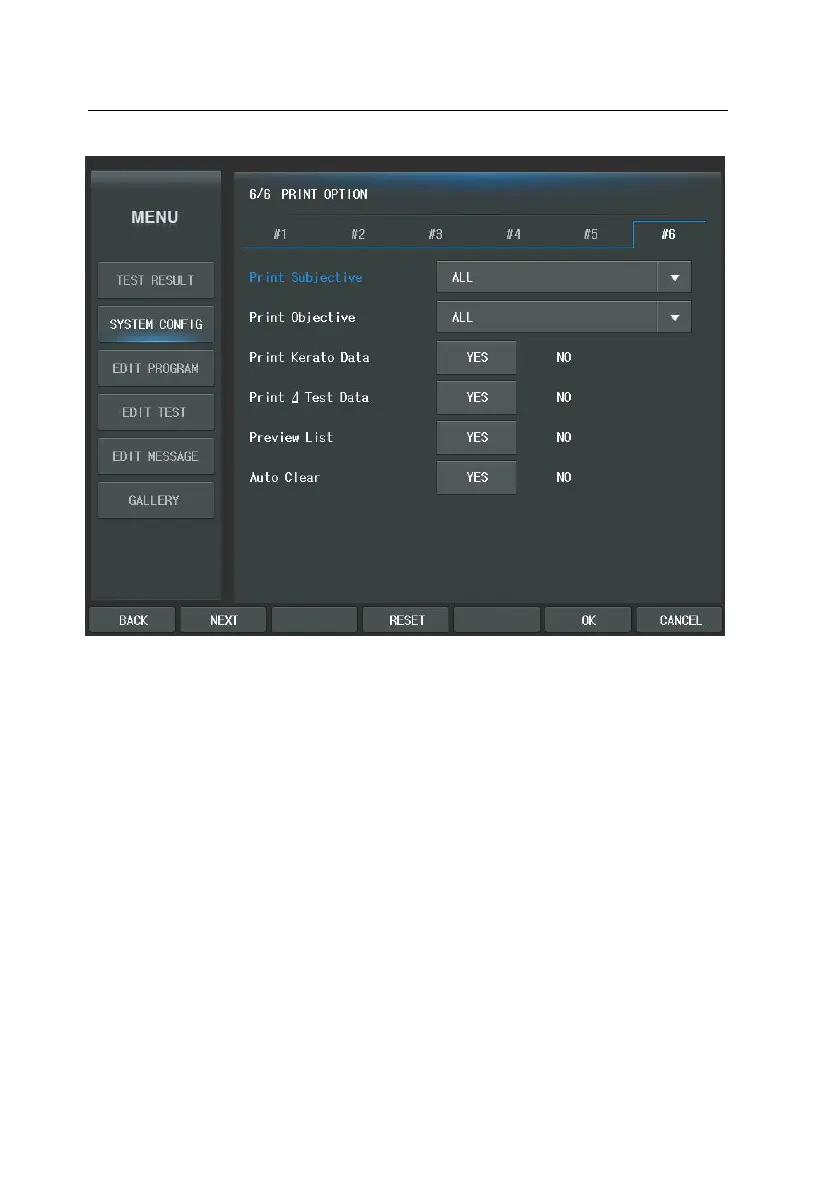Expand the Print Objective dropdown arrow
The height and width of the screenshot is (1191, 839).
(674, 317)
